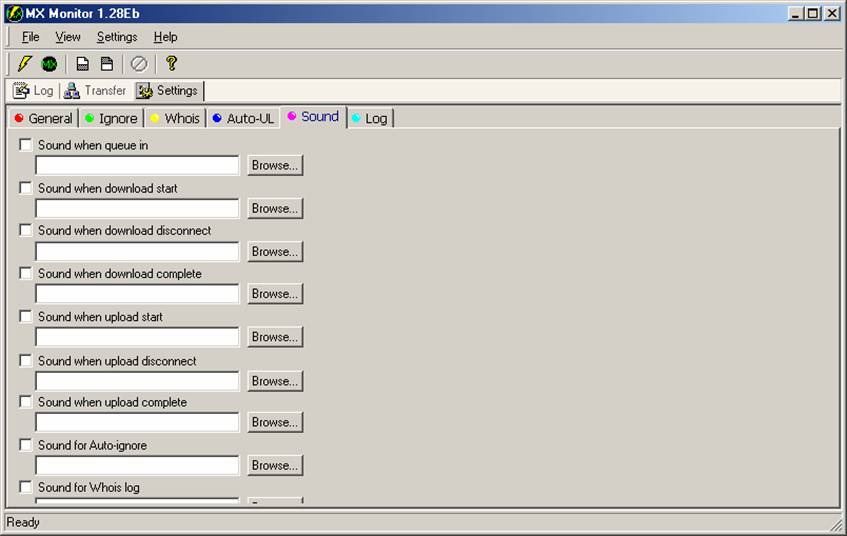Image resolution: width=847 pixels, height=536 pixels.
Task: Open the General settings tab
Action: click(x=42, y=118)
